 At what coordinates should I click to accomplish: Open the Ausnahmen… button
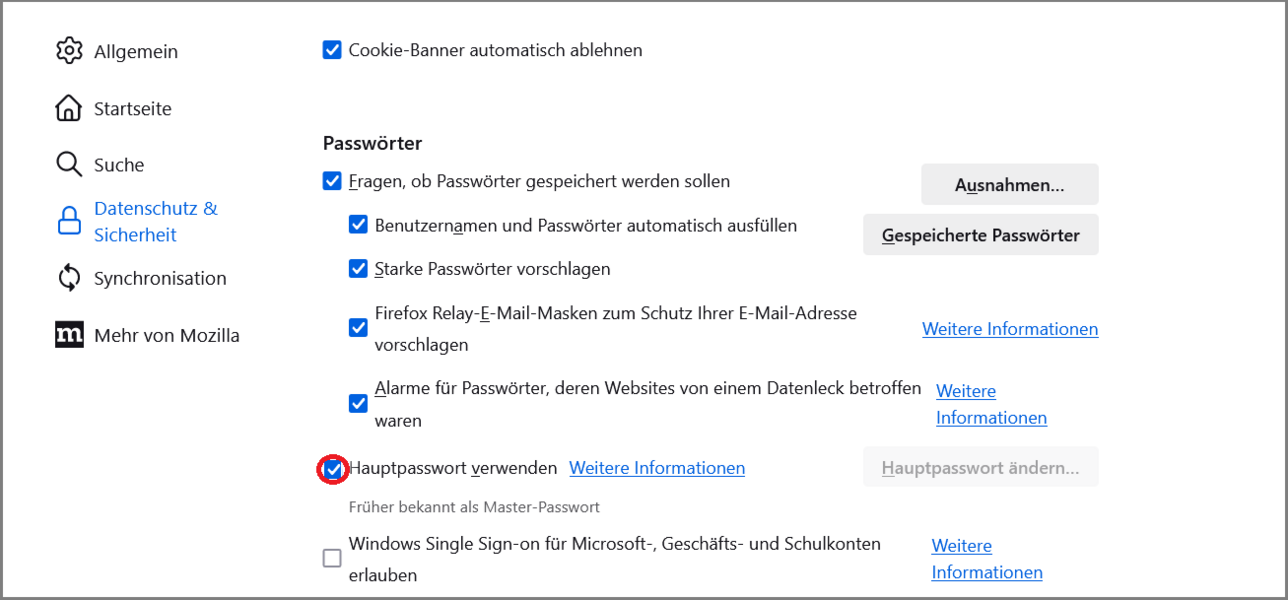[x=1009, y=185]
